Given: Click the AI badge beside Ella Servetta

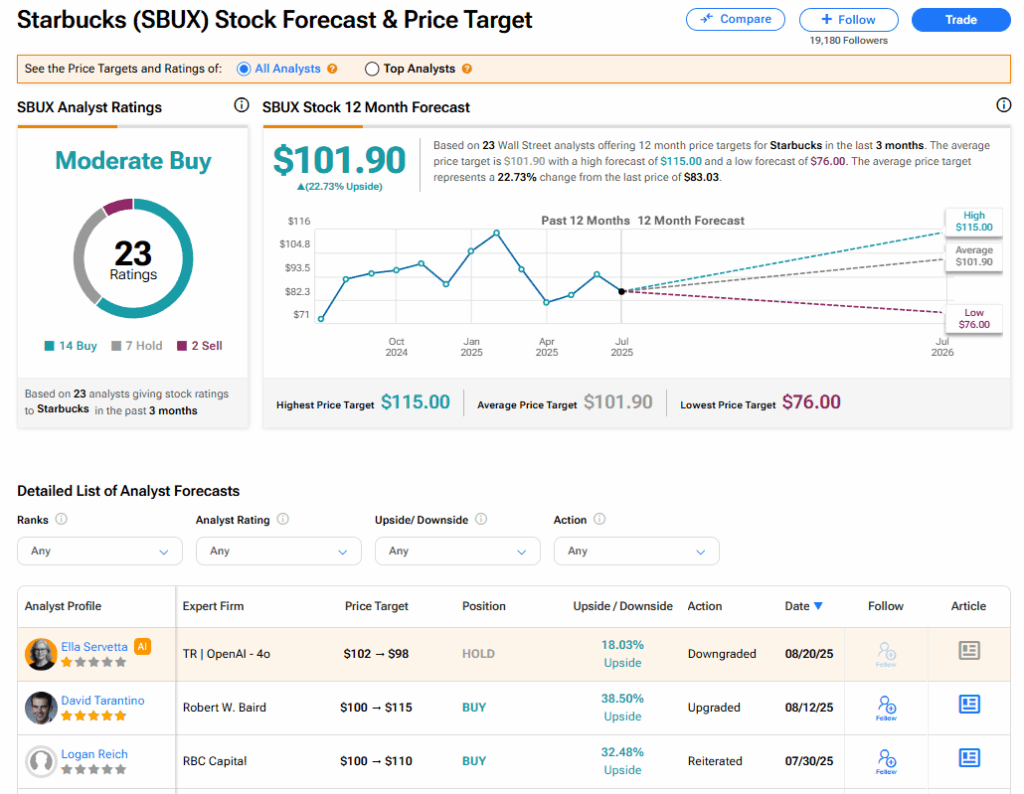Looking at the screenshot, I should tap(142, 646).
